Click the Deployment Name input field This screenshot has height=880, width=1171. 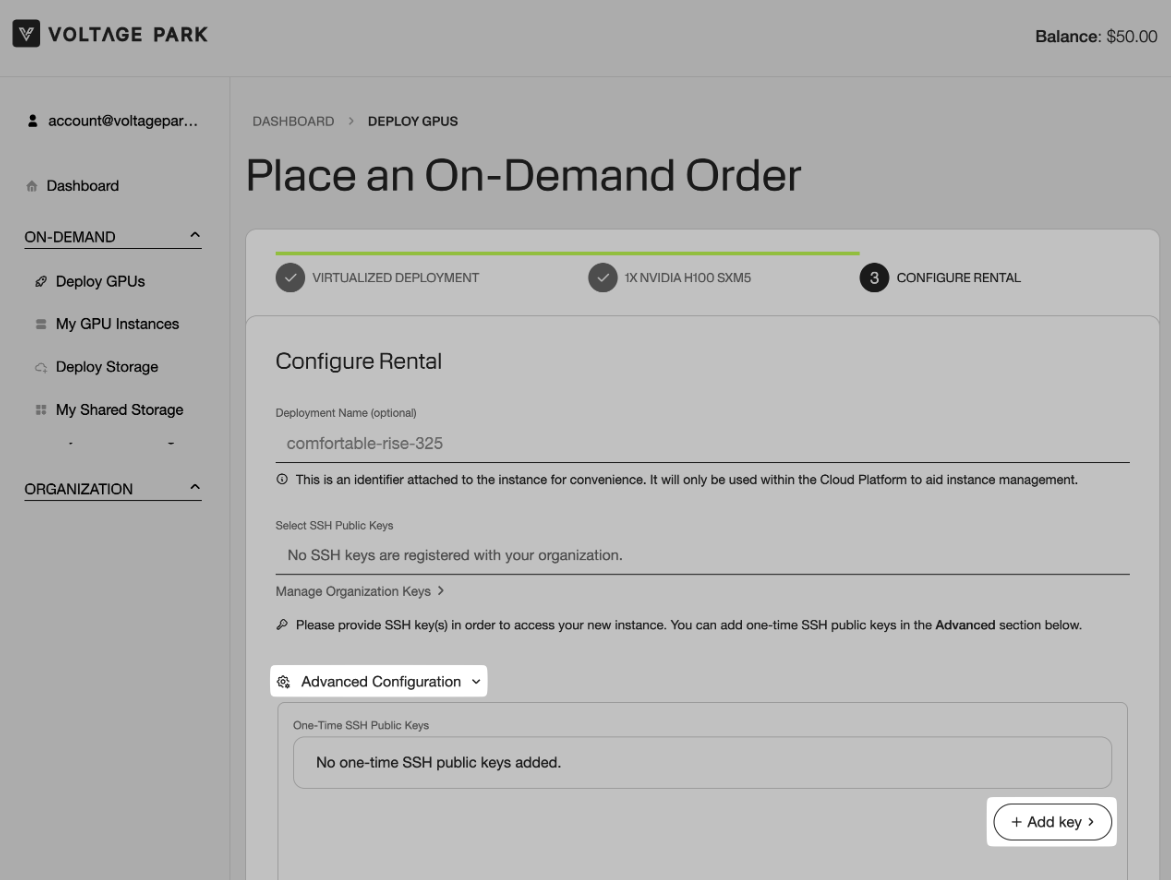click(x=700, y=443)
